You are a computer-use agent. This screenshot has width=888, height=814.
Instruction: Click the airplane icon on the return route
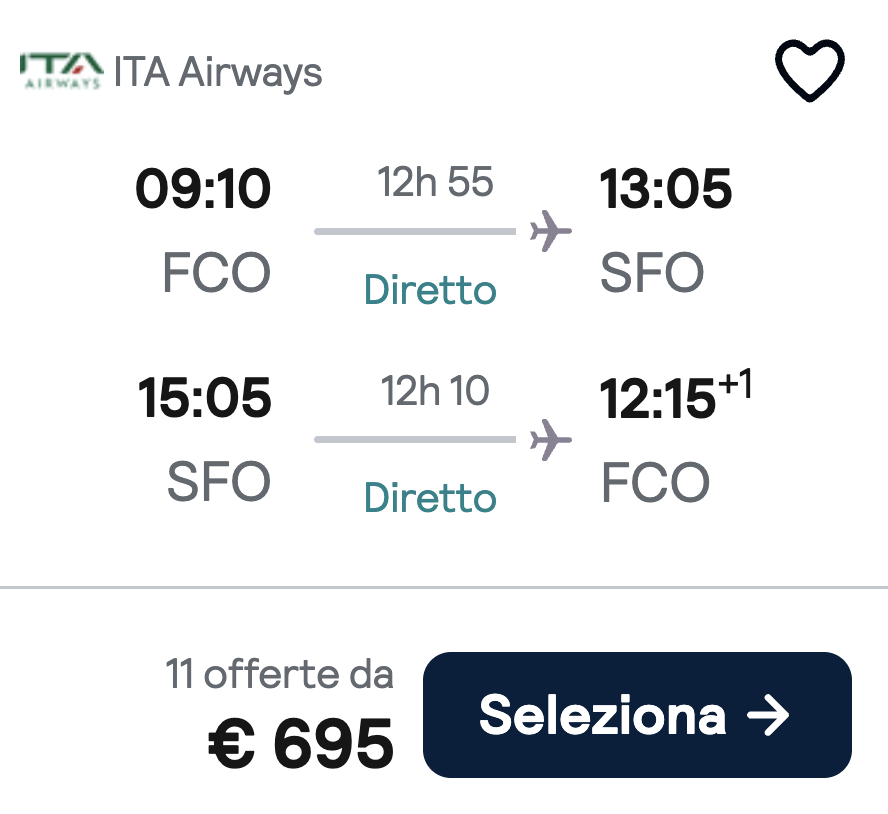[x=549, y=439]
